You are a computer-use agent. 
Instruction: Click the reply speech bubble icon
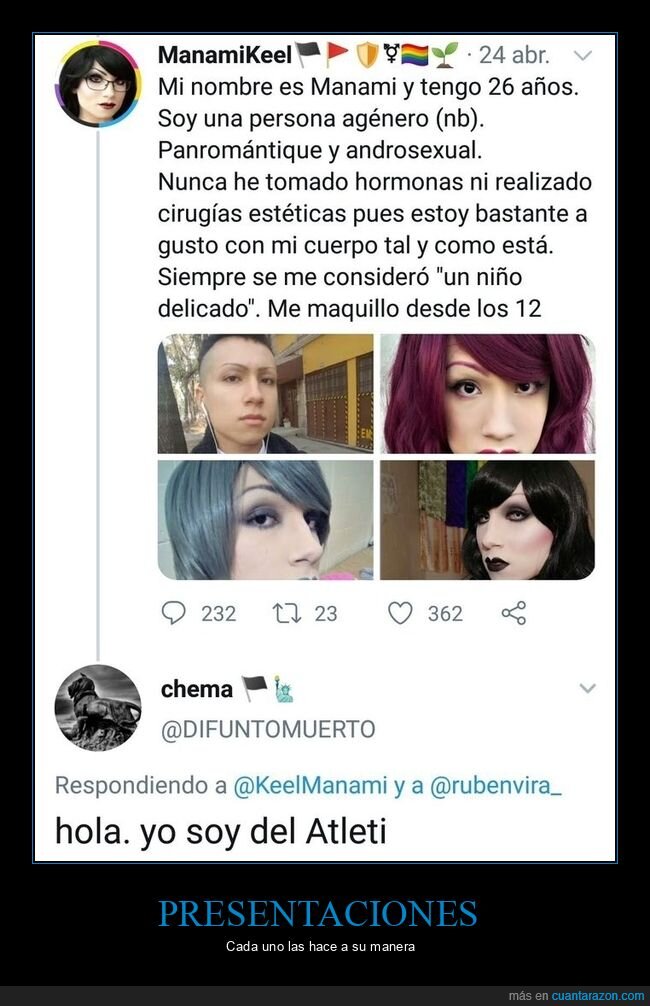click(173, 613)
